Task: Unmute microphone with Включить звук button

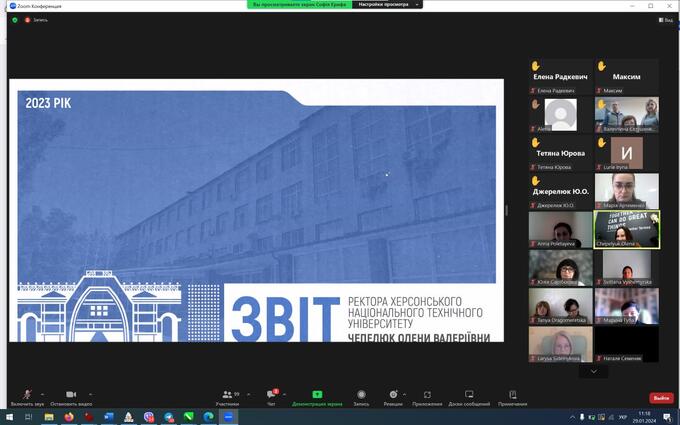Action: (27, 396)
